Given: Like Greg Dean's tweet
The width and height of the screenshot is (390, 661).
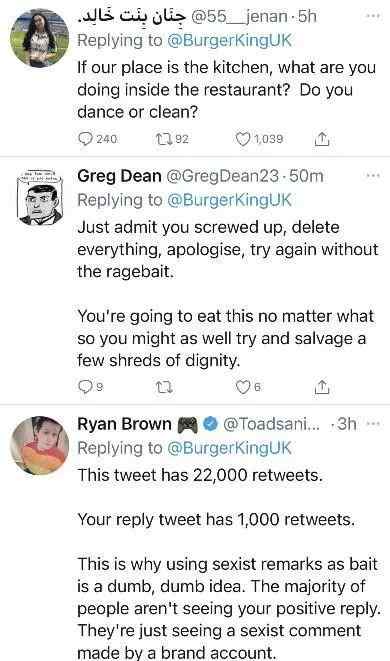Looking at the screenshot, I should click(x=242, y=386).
